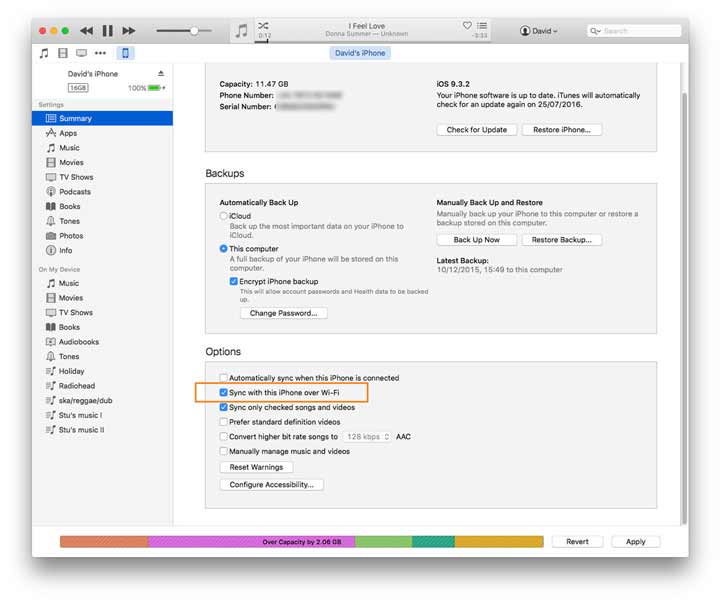This screenshot has height=602, width=720.
Task: Toggle shuffle icon in now playing
Action: 263,26
